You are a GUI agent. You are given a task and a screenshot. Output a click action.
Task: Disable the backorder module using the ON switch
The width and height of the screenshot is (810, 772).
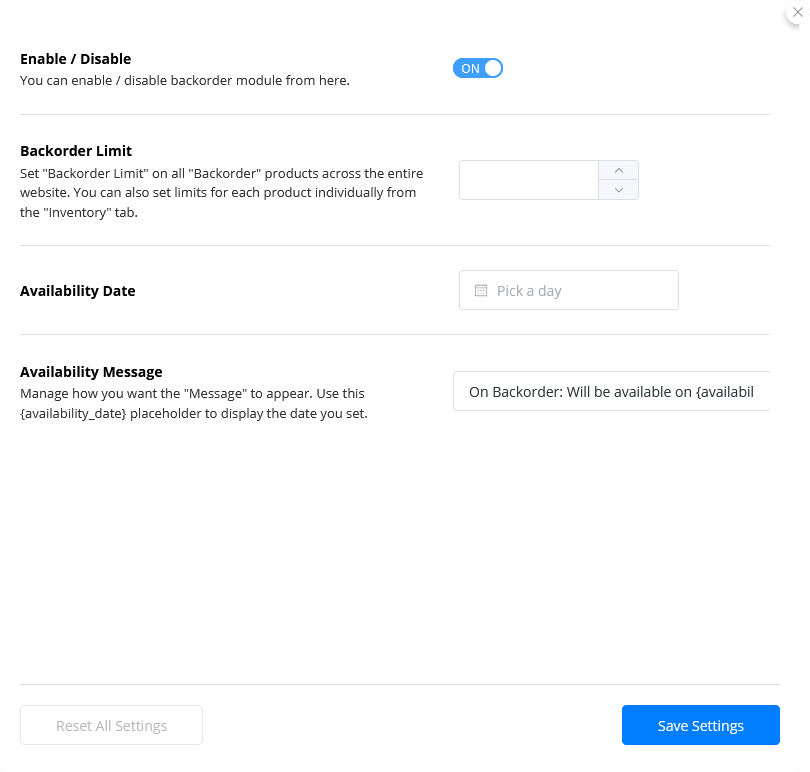pos(478,68)
